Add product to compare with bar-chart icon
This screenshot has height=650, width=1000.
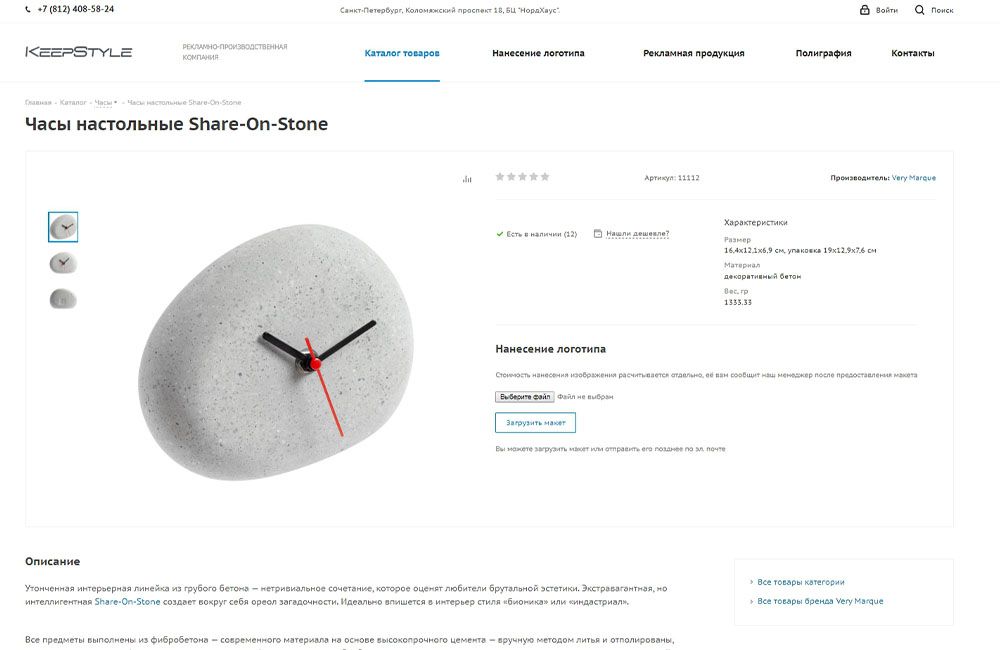tap(467, 179)
